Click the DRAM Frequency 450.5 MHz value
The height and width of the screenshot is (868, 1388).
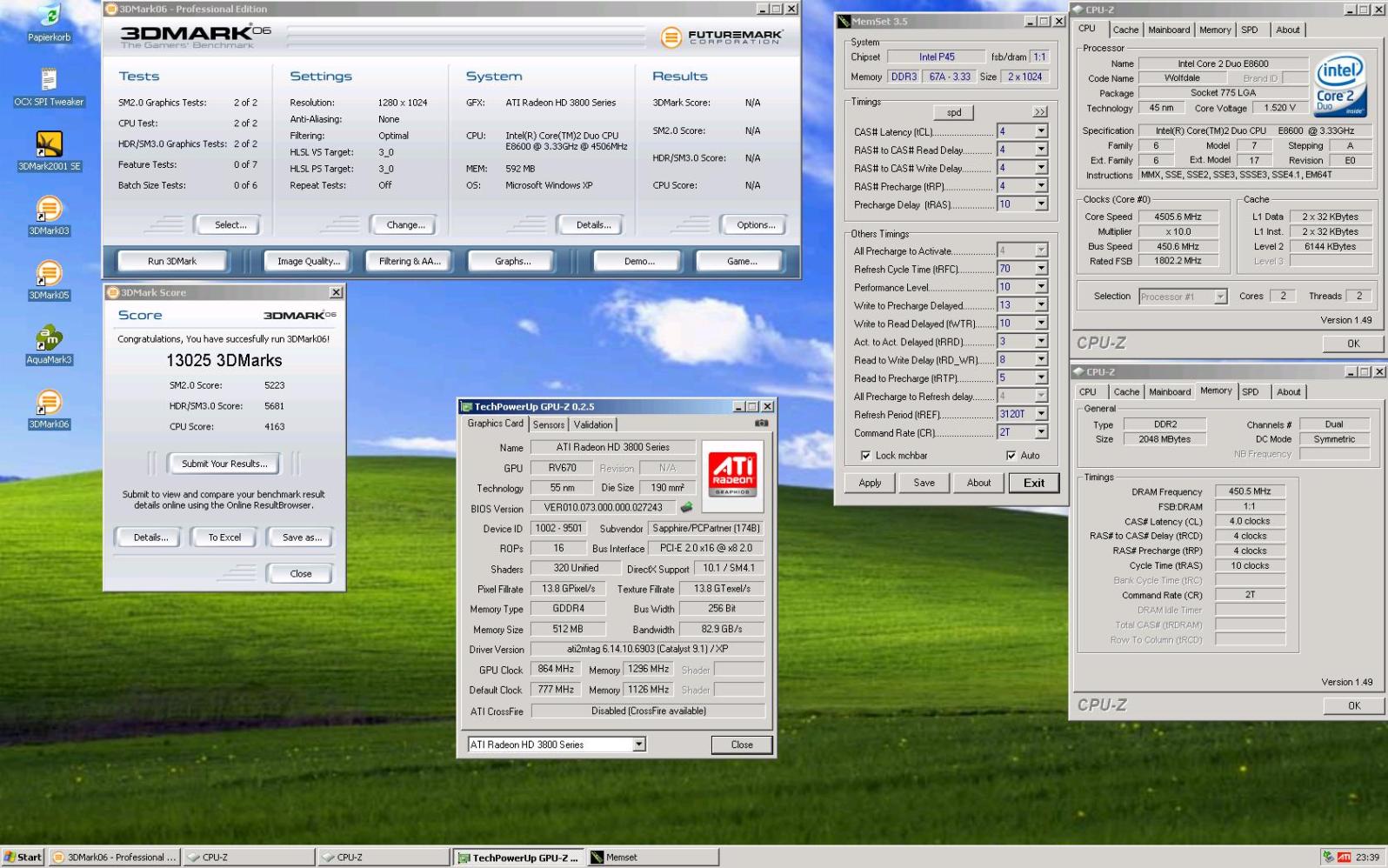click(1250, 491)
